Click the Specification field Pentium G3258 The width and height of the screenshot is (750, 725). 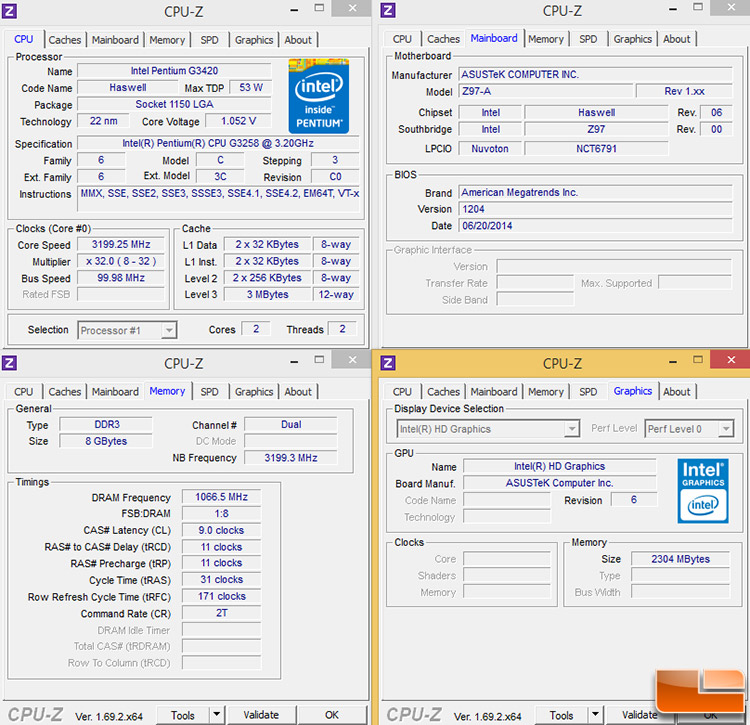(218, 143)
